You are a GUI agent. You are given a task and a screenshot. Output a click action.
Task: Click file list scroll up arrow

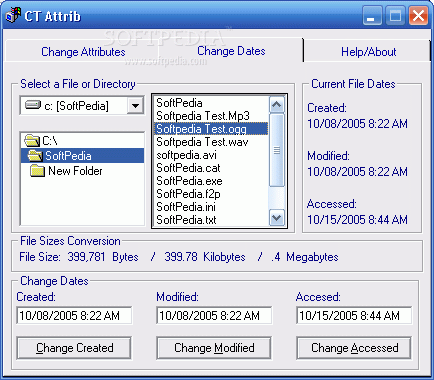click(277, 105)
